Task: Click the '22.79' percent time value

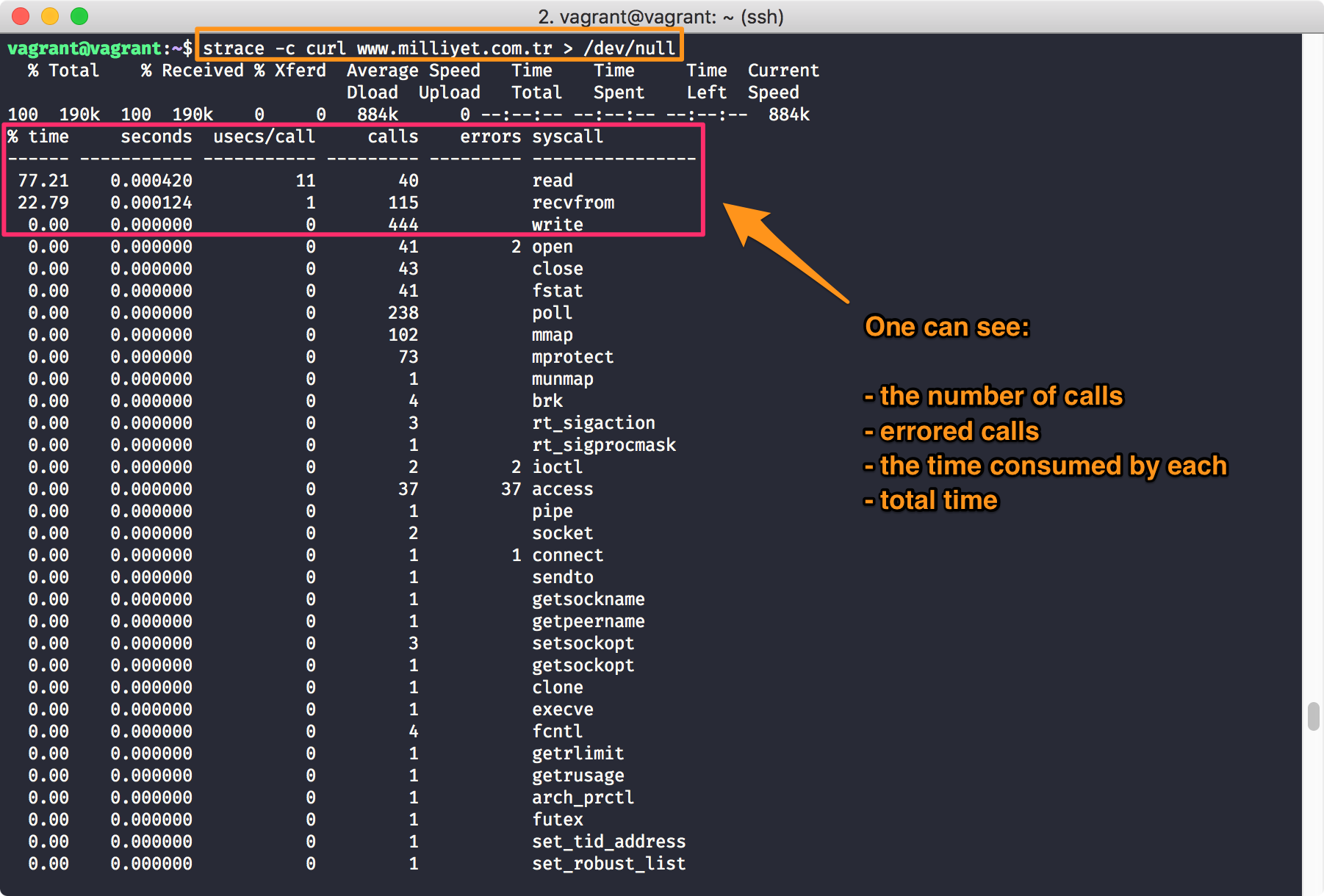Action: [x=43, y=203]
